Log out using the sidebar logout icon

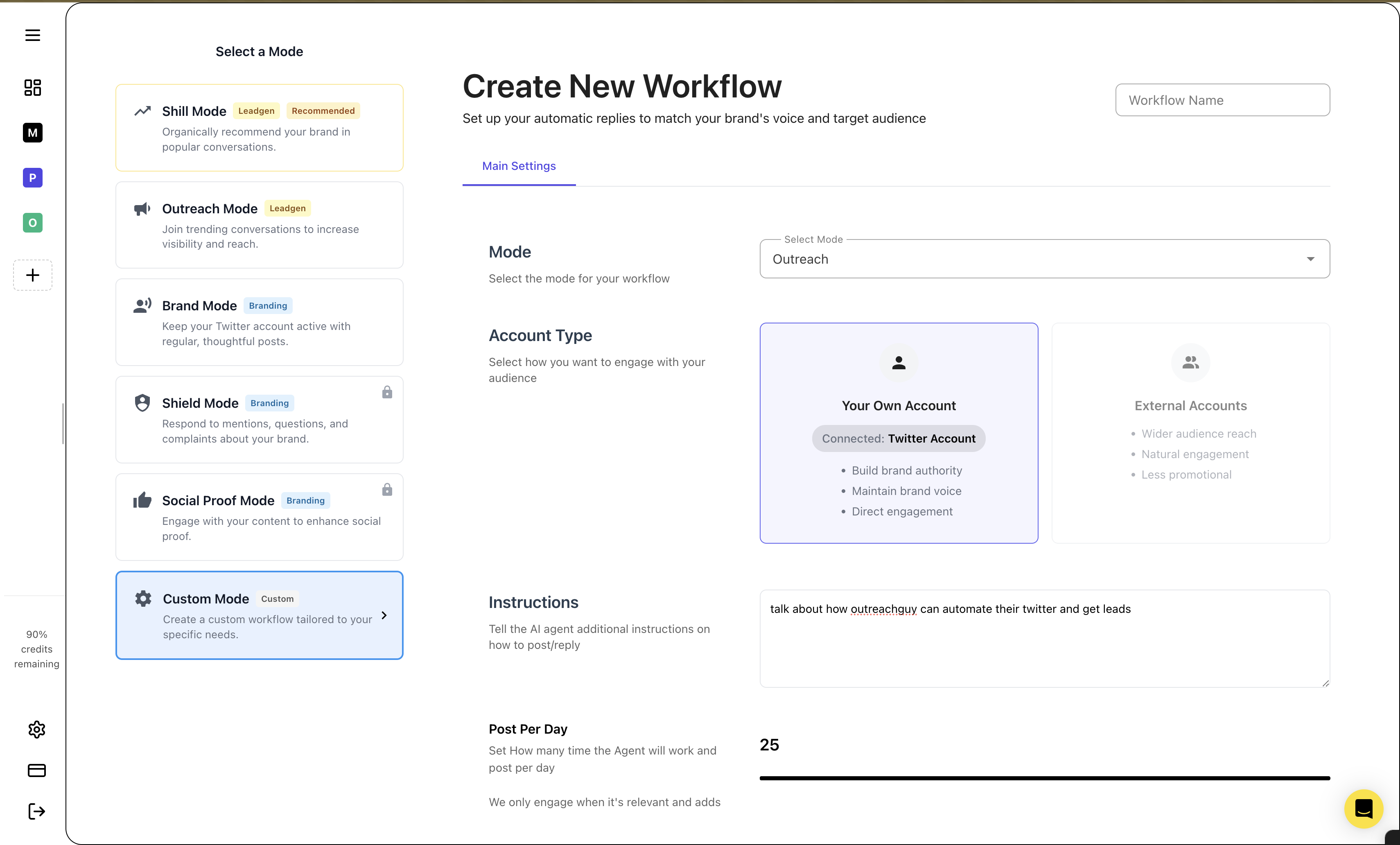(x=36, y=811)
